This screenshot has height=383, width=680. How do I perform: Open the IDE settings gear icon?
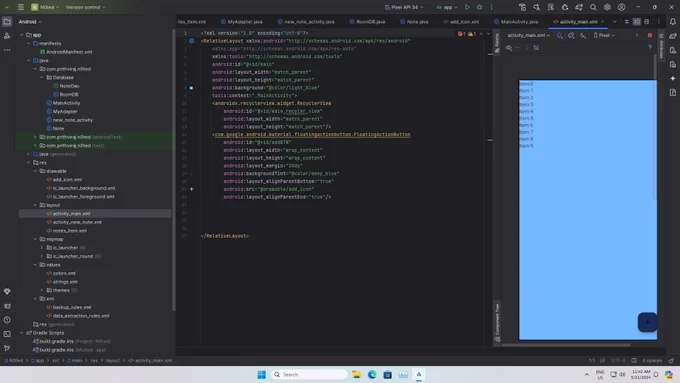tap(607, 7)
